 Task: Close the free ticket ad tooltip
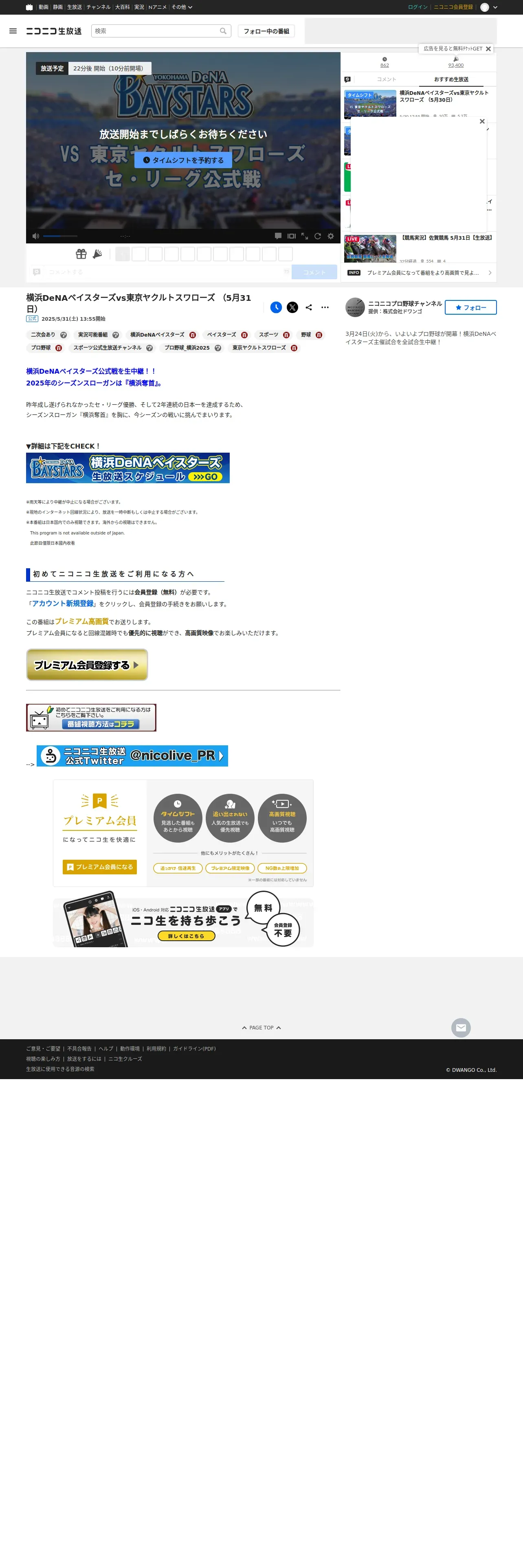tap(488, 49)
